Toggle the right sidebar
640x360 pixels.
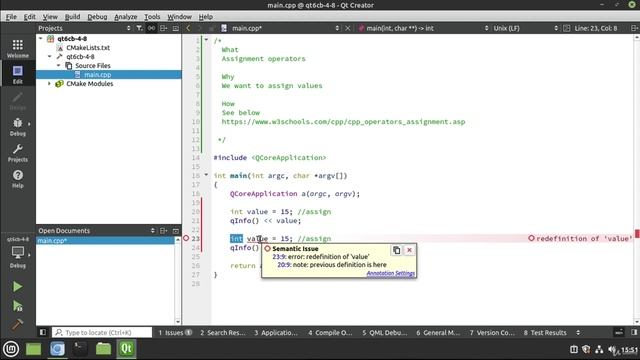(634, 332)
